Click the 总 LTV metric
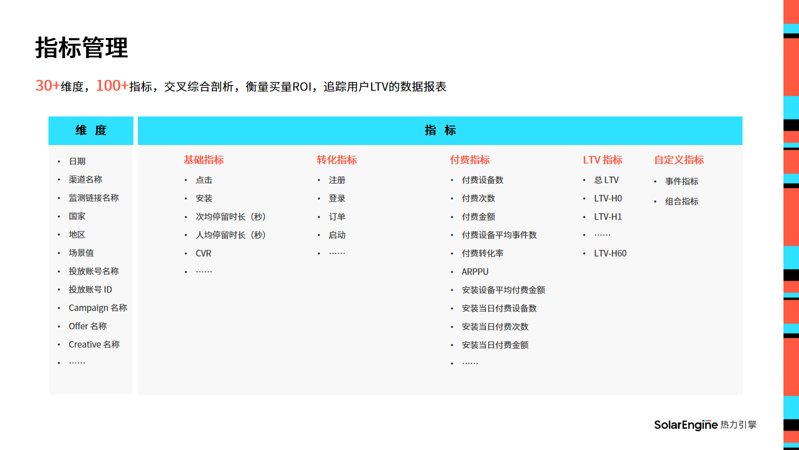 606,180
